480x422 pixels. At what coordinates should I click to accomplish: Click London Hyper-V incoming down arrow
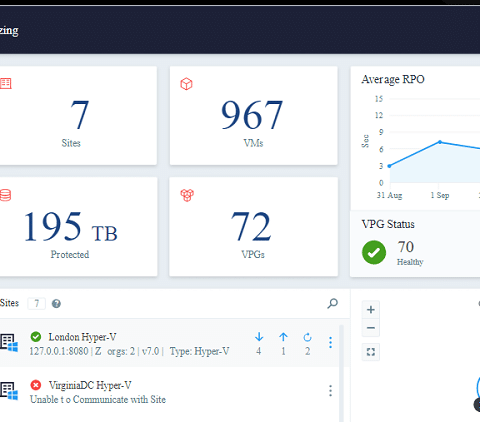pyautogui.click(x=259, y=337)
